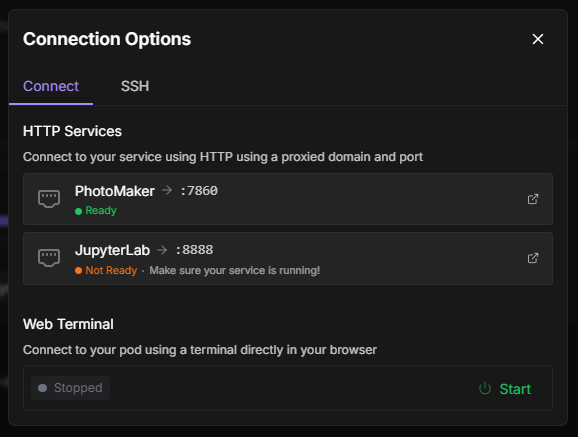Click the Not Ready status text
Viewport: 578px width, 437px height.
point(111,271)
